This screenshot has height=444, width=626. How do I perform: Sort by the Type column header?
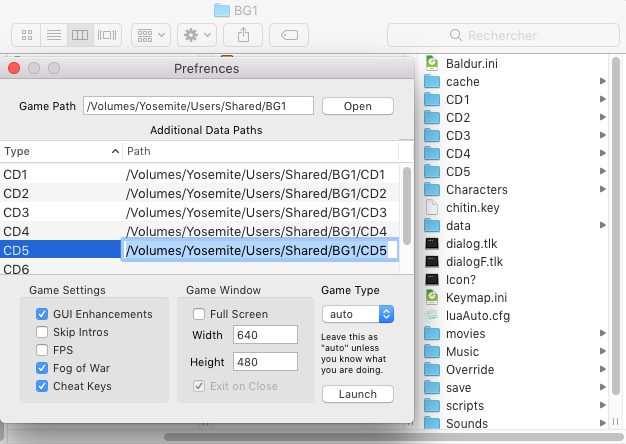[x=61, y=151]
